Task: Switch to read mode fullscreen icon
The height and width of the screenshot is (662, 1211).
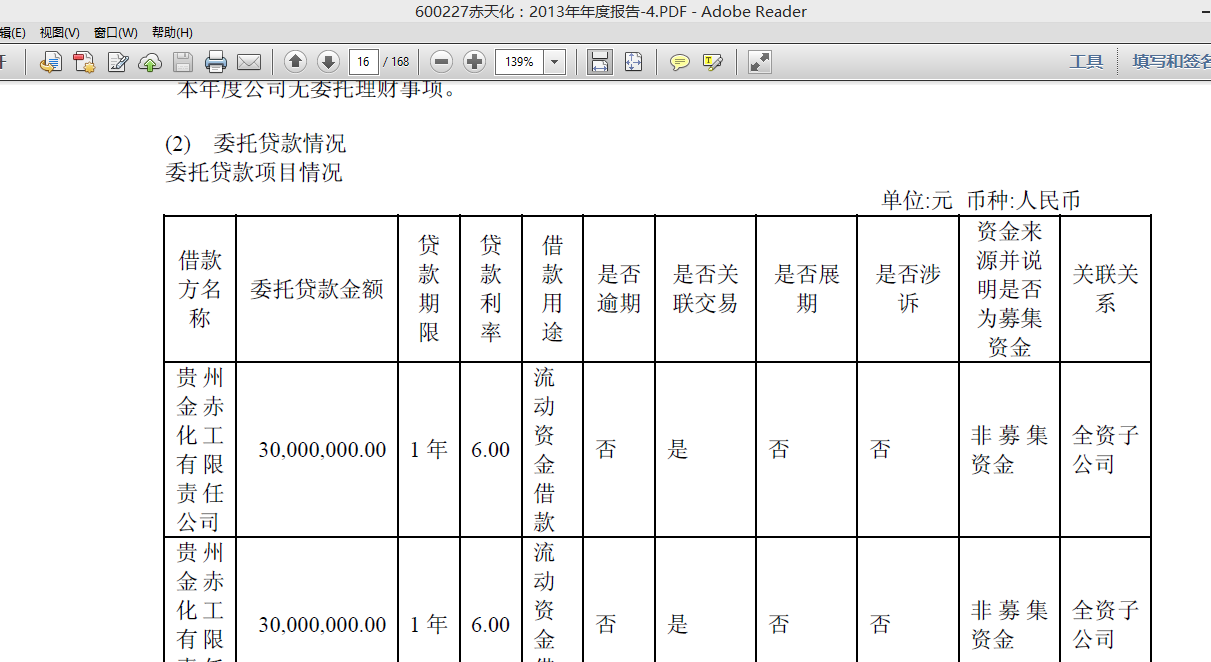Action: tap(760, 62)
